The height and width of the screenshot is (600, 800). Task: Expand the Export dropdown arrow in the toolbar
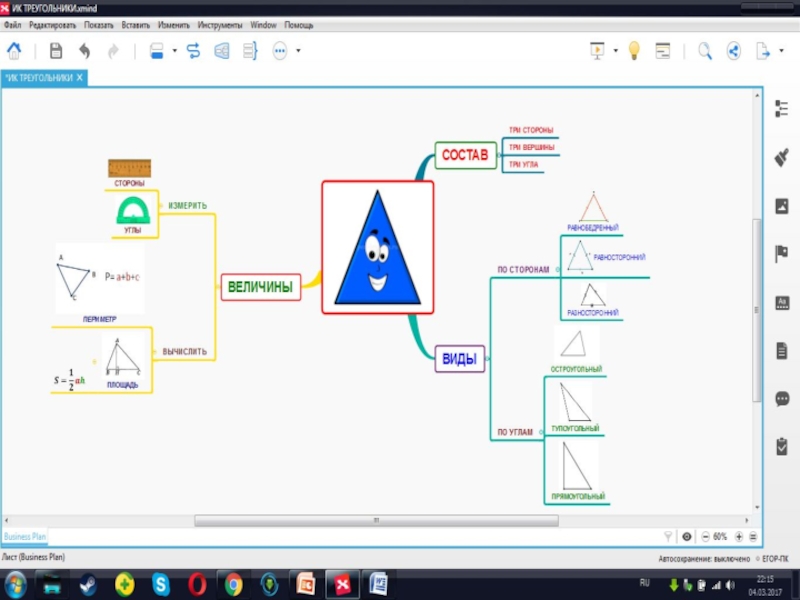coord(782,51)
